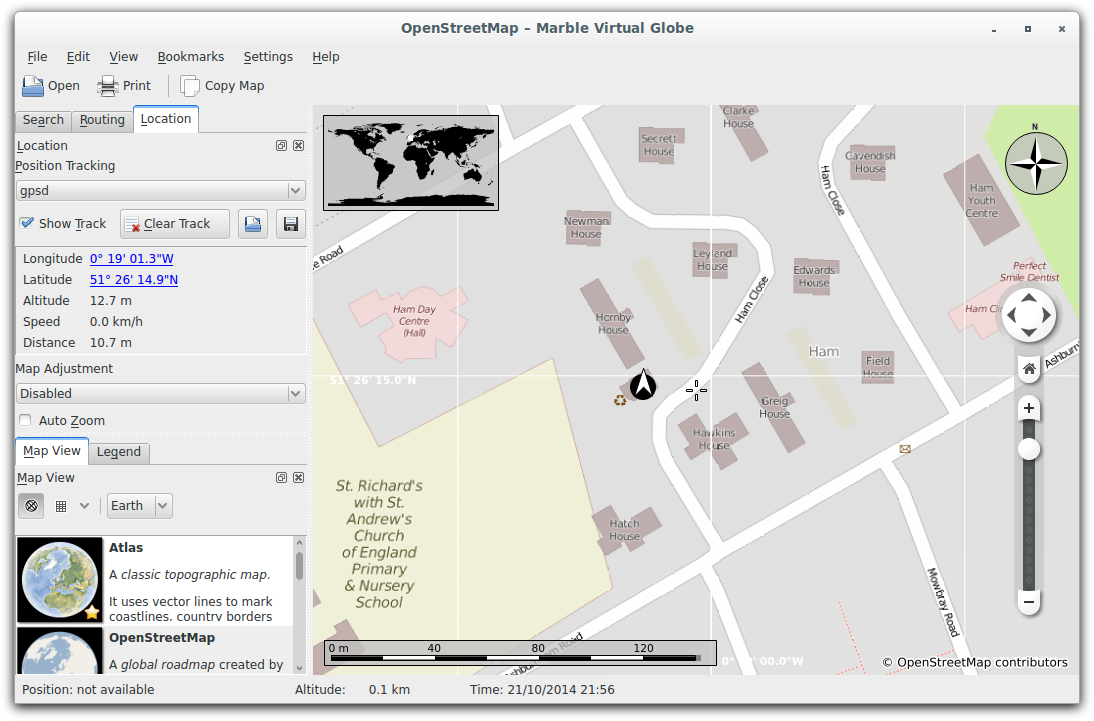
Task: Click the post box envelope icon on map
Action: (905, 449)
